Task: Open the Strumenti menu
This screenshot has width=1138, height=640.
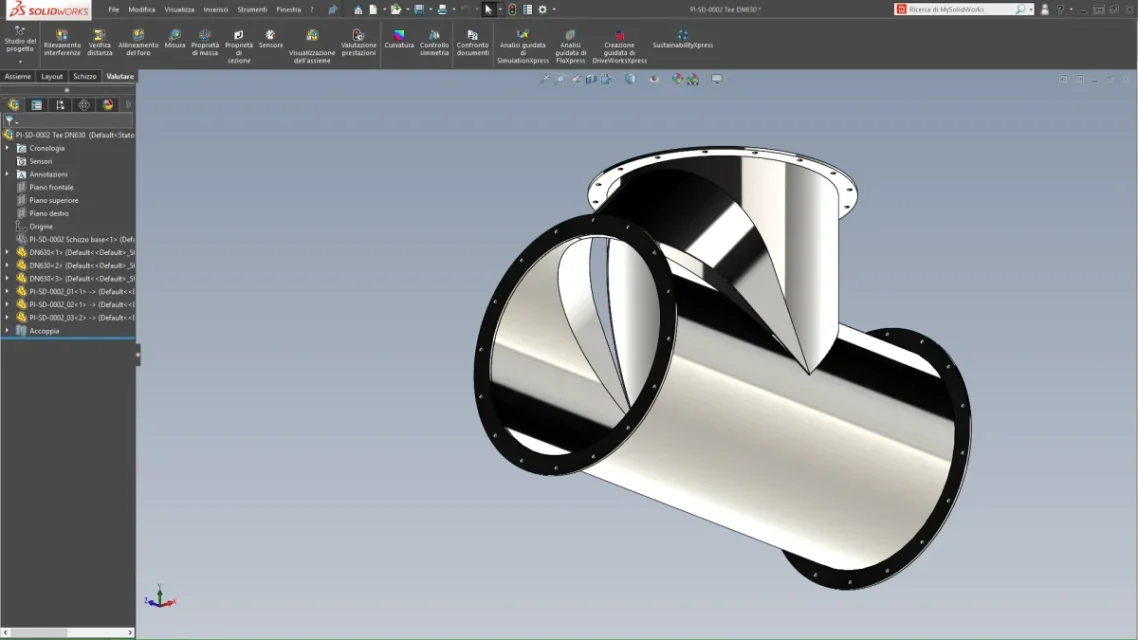Action: pos(252,9)
